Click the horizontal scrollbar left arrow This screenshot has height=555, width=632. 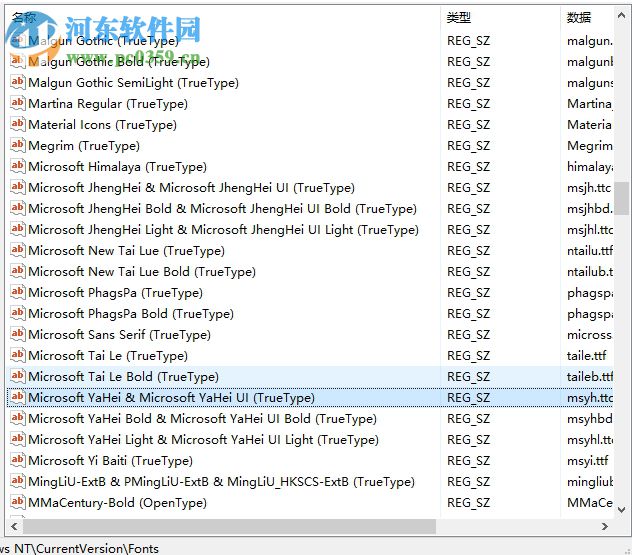coord(15,526)
